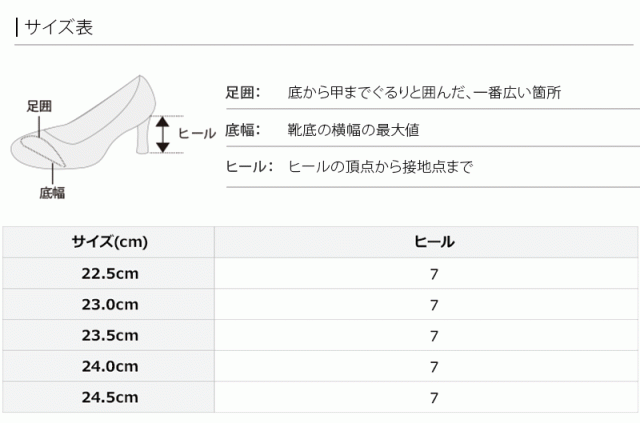Screen dimensions: 640x423
Task: Click the ヒール label beside the arrow
Action: [x=196, y=133]
